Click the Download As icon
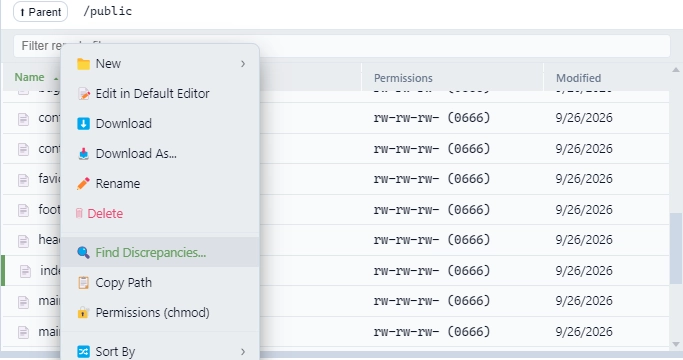Screen dimensions: 683x360 click(83, 154)
